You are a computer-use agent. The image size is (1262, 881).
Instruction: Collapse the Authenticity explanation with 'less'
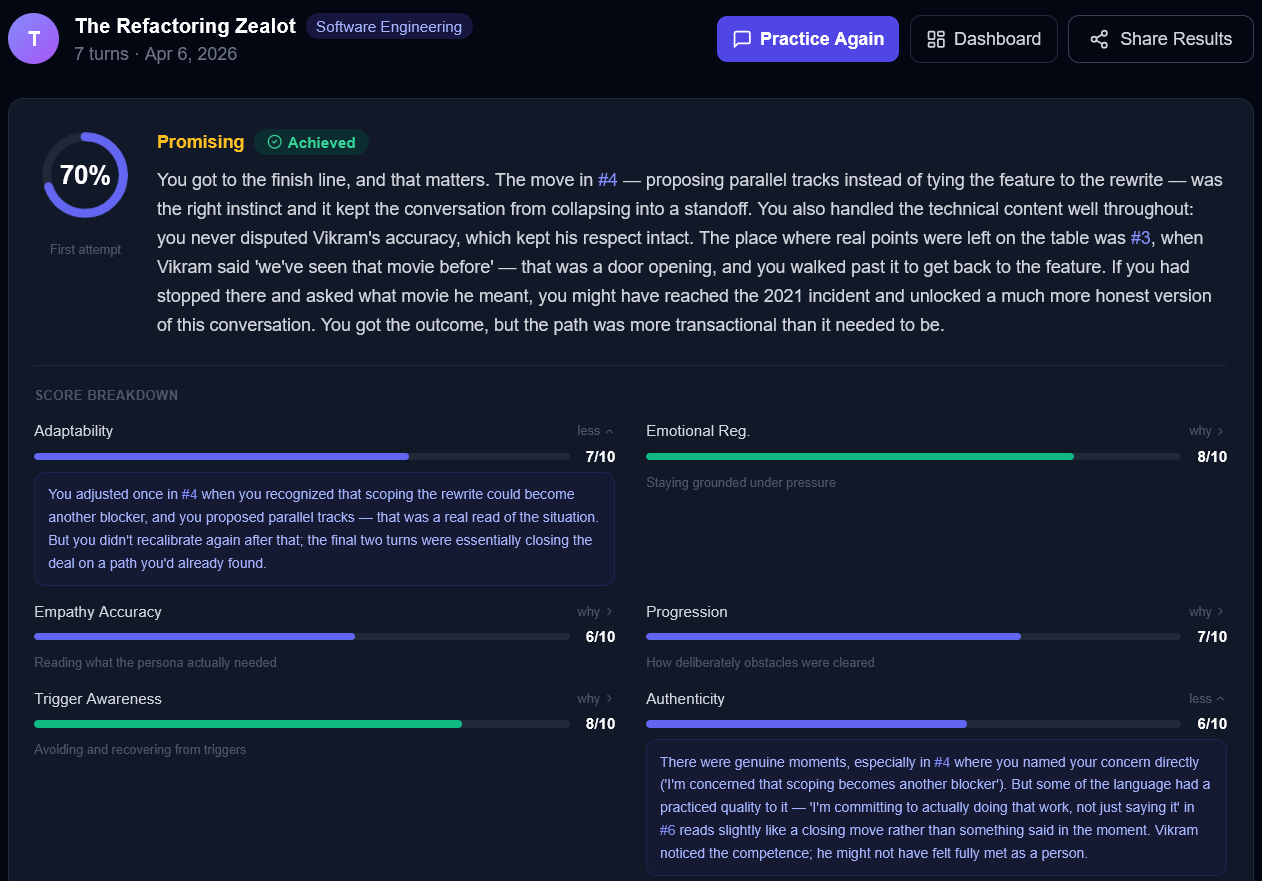tap(1206, 699)
